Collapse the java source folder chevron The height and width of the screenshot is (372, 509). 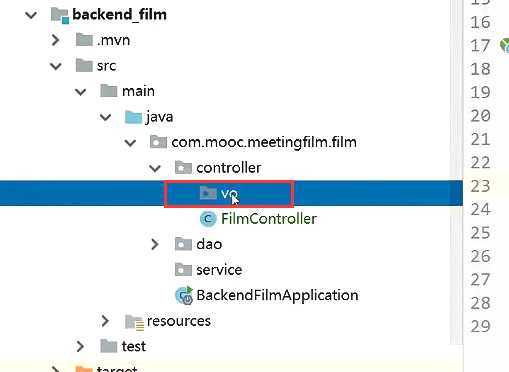[x=106, y=117]
